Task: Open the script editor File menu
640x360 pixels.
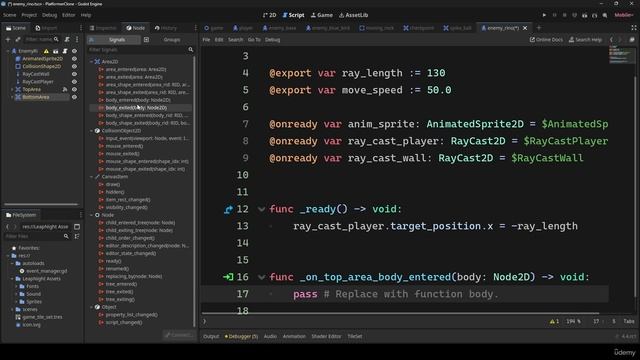Action: click(206, 40)
